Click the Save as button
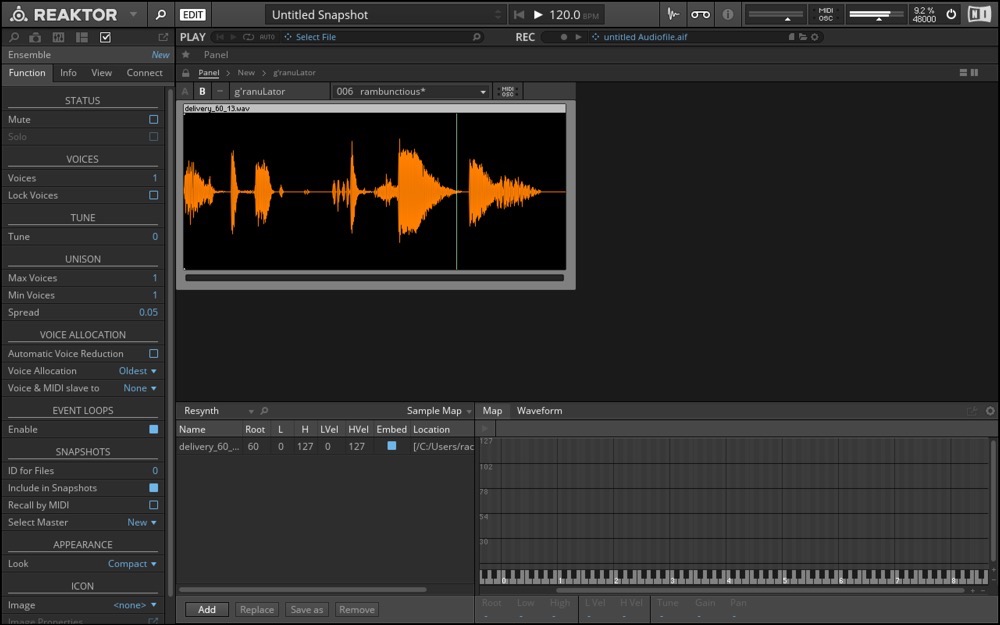The image size is (1000, 625). coord(307,610)
